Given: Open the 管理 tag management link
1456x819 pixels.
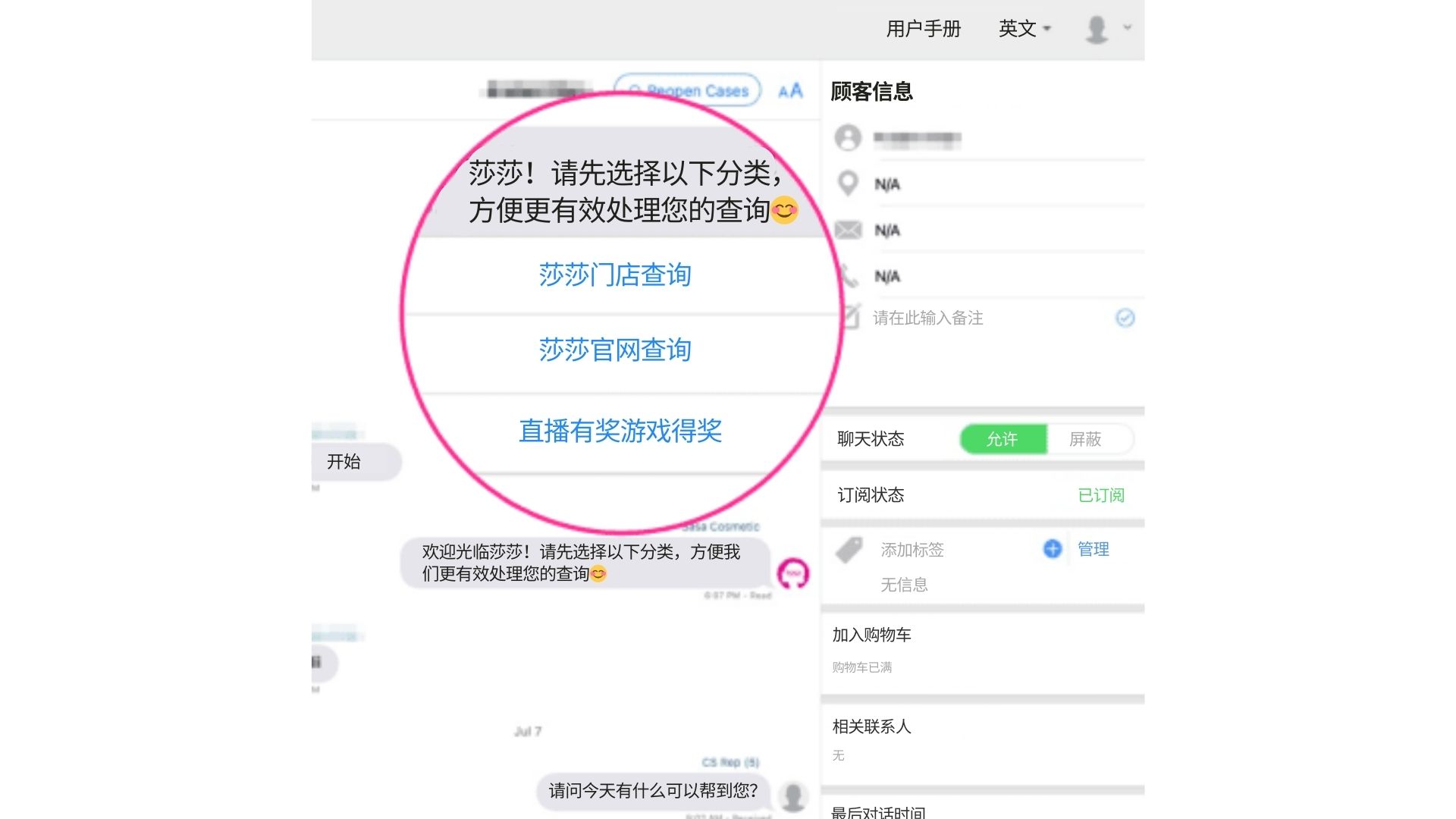Looking at the screenshot, I should pos(1094,549).
